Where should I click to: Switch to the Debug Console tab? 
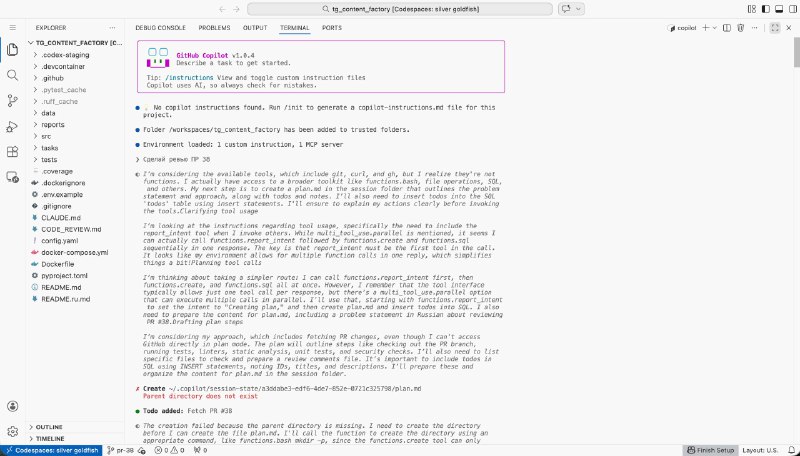pos(160,28)
